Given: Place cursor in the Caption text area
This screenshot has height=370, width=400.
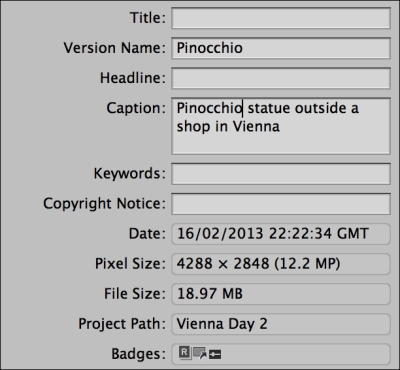Looking at the screenshot, I should (x=281, y=126).
